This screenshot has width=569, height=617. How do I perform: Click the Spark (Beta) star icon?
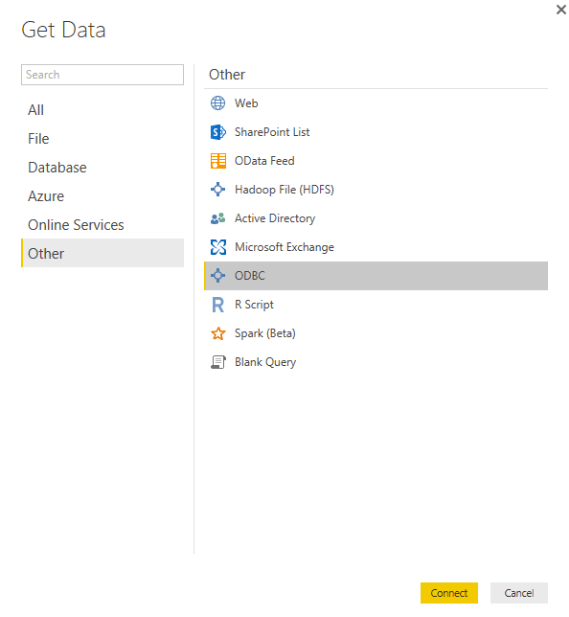(x=218, y=333)
